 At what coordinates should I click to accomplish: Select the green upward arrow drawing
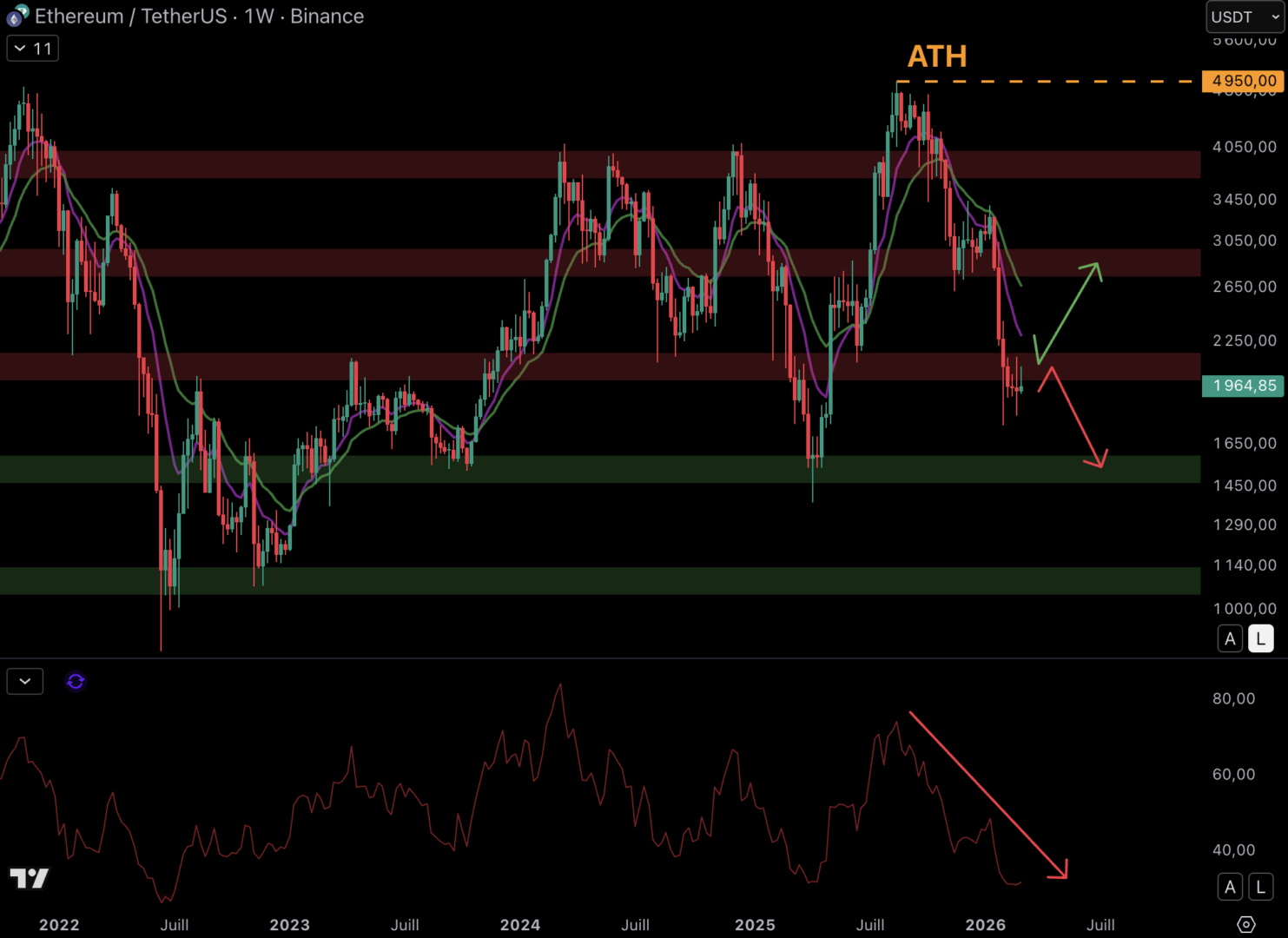[1068, 313]
